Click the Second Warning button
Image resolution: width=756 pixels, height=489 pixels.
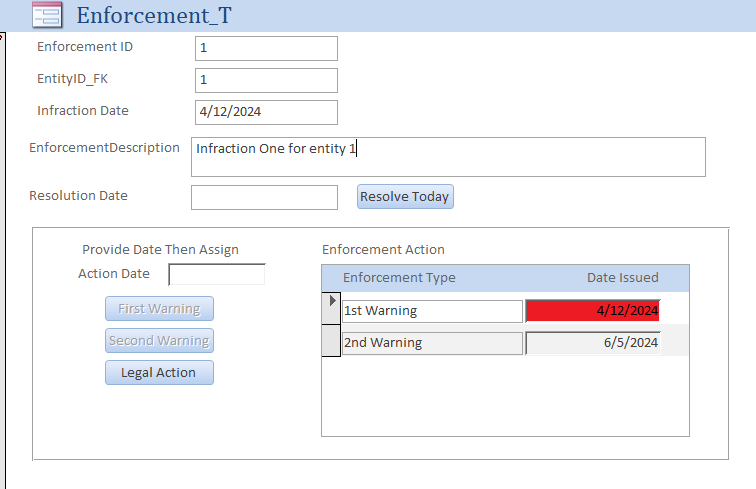[159, 341]
